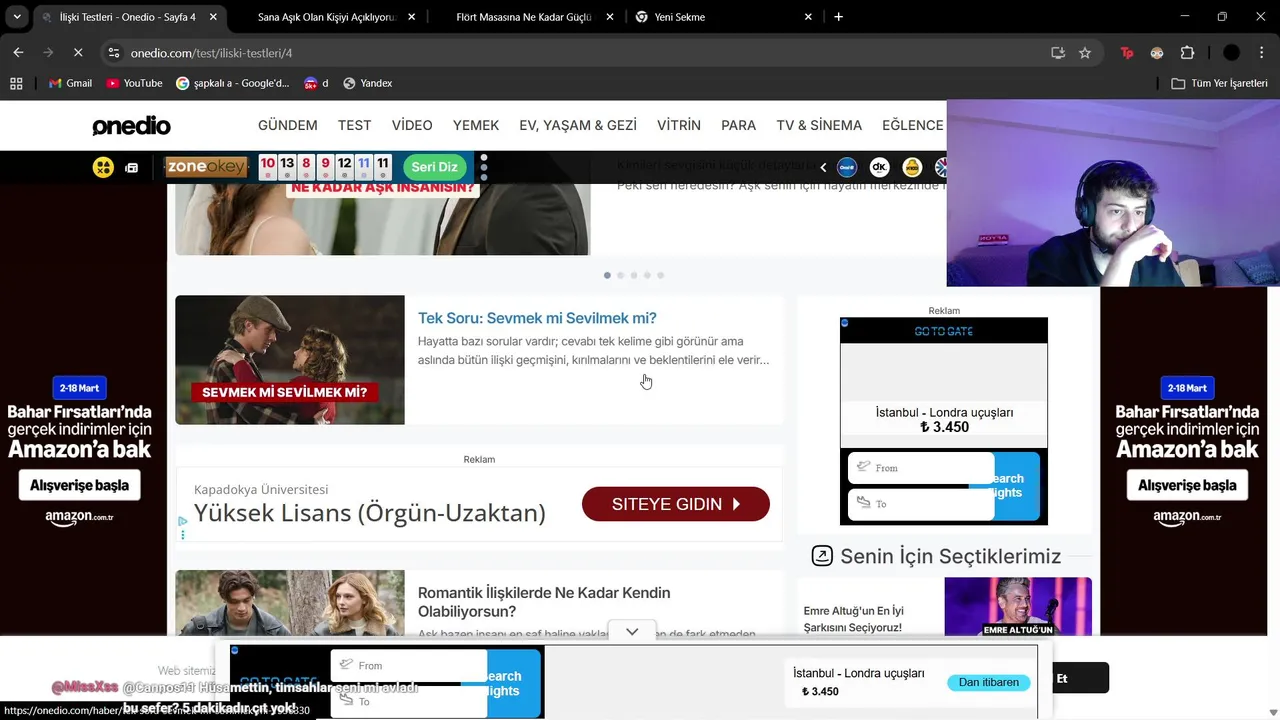Open the EĞLENCE menu item

(912, 125)
